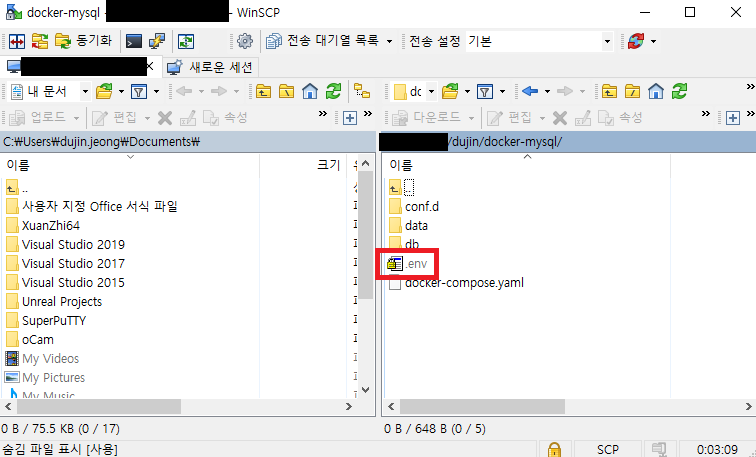The height and width of the screenshot is (457, 756).
Task: Click local panel open directory icon
Action: [x=104, y=91]
